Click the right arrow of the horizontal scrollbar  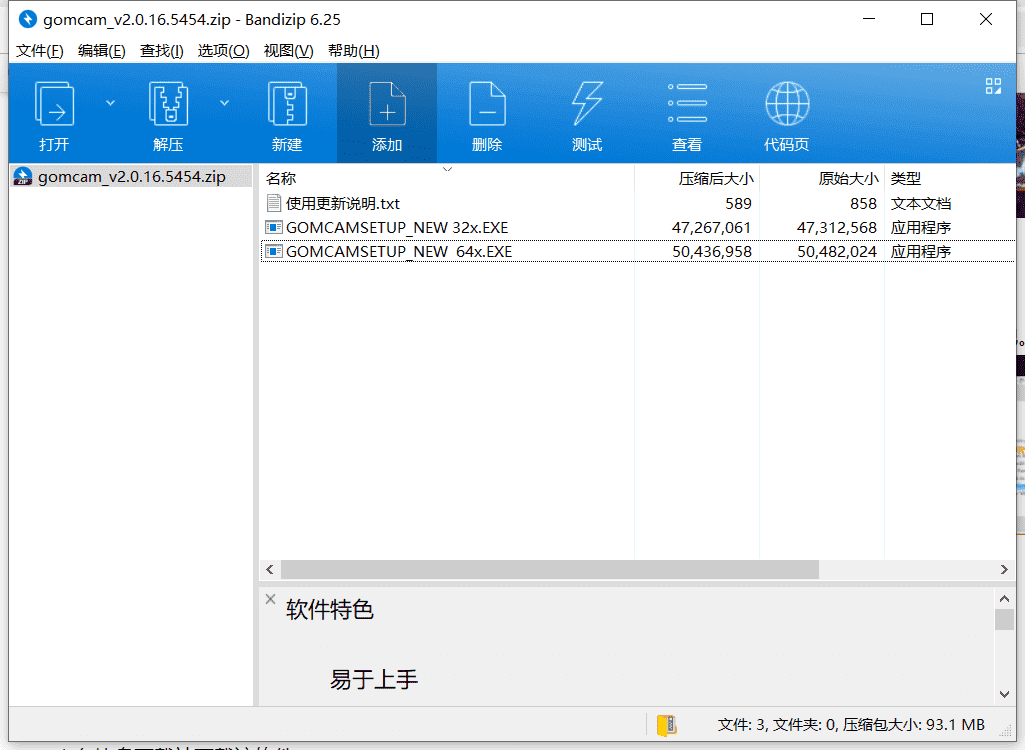tap(1005, 570)
